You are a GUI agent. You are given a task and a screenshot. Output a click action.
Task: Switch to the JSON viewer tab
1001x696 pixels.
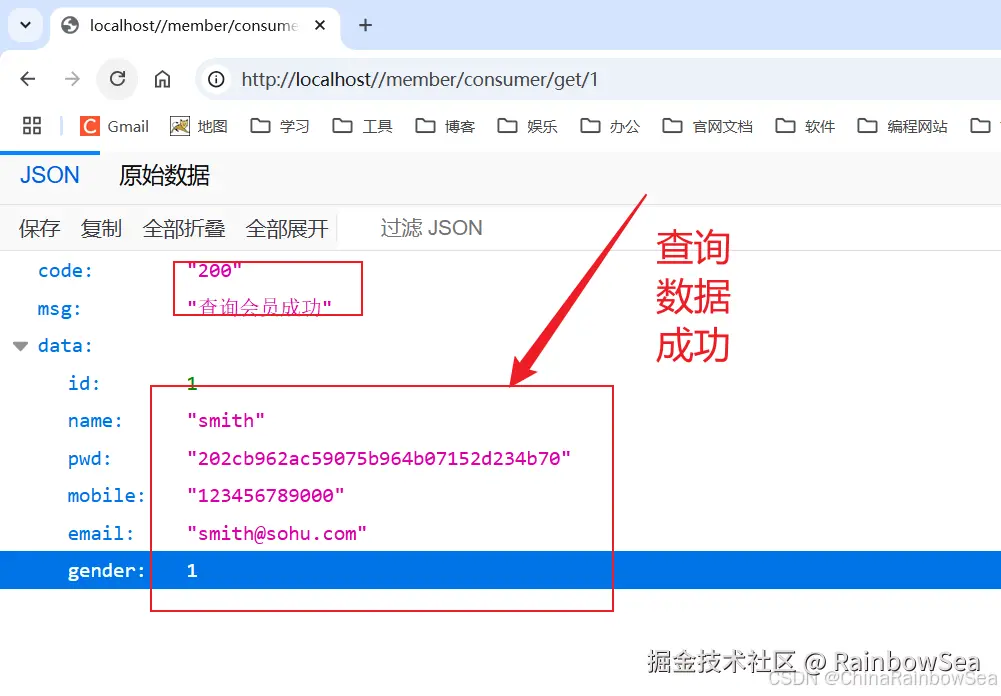(x=50, y=175)
